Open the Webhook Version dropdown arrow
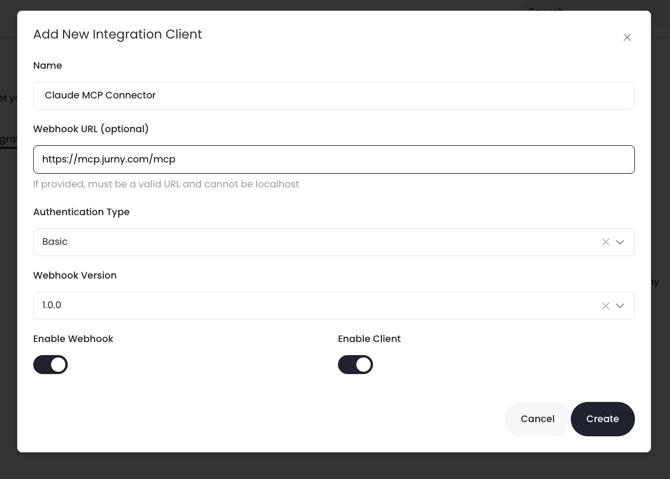 [x=620, y=306]
